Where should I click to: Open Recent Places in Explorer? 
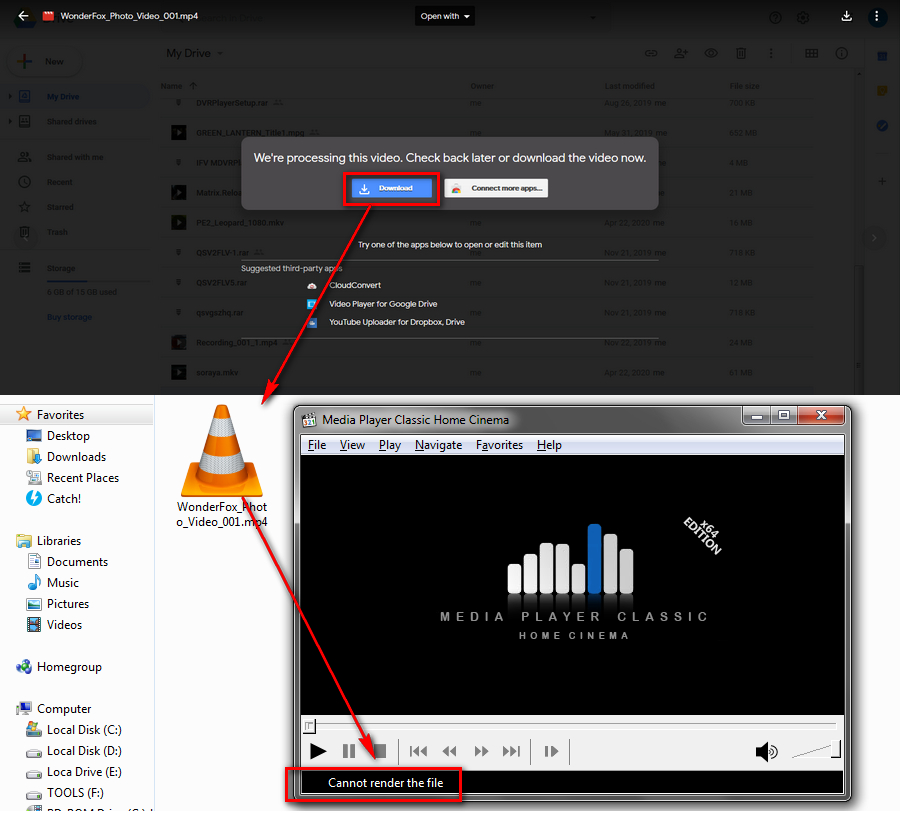pos(83,478)
